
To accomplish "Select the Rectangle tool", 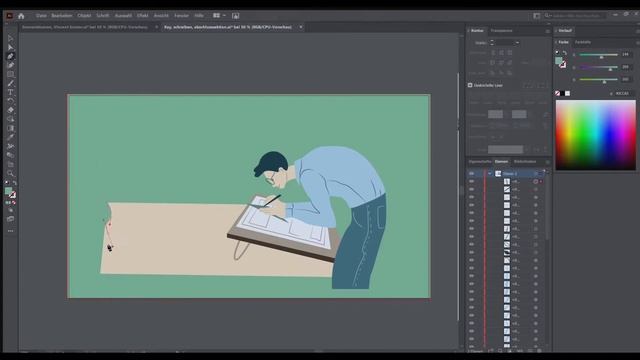I will pyautogui.click(x=11, y=74).
